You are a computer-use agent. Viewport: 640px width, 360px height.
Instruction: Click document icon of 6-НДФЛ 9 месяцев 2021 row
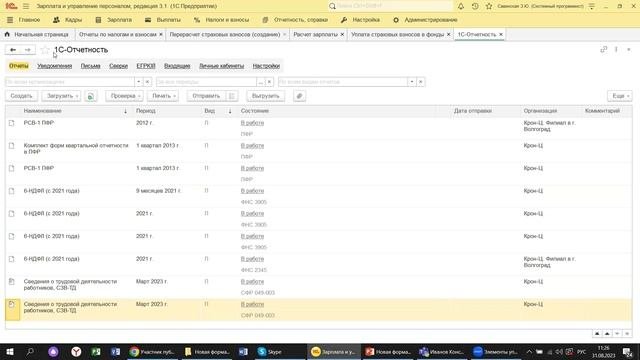(11, 191)
